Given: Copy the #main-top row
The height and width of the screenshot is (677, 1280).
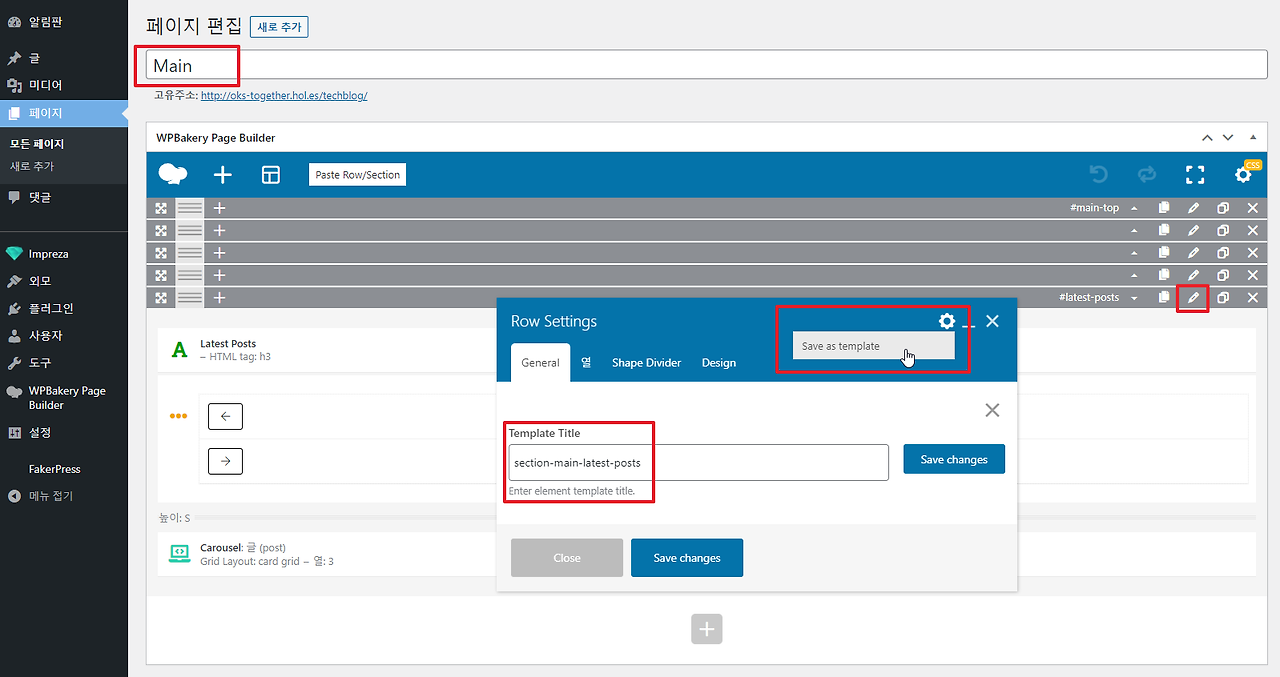Looking at the screenshot, I should coord(1164,208).
